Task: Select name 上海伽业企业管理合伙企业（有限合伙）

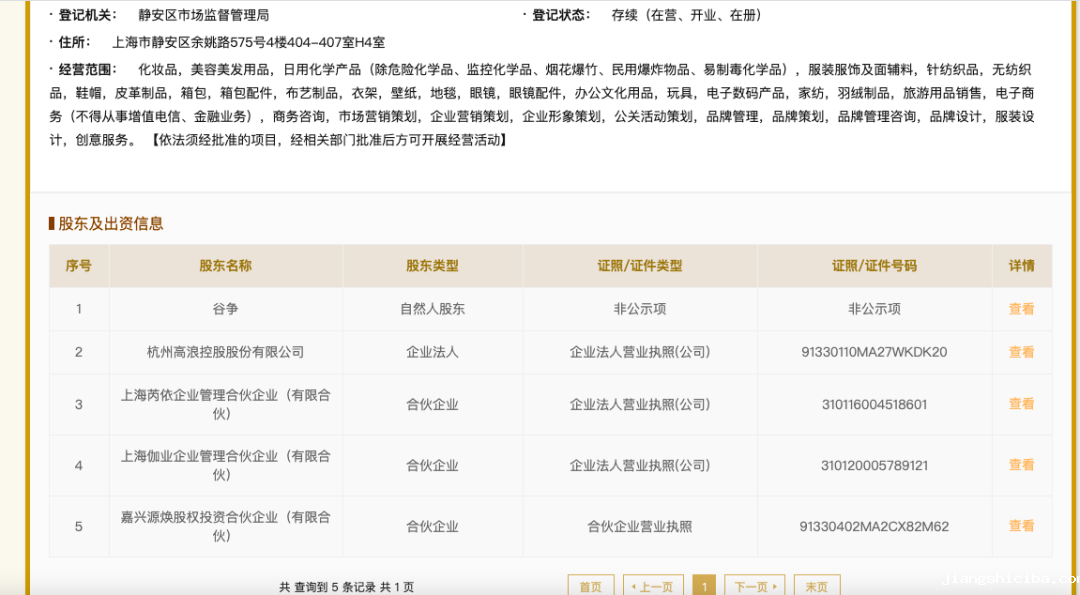Action: tap(226, 465)
